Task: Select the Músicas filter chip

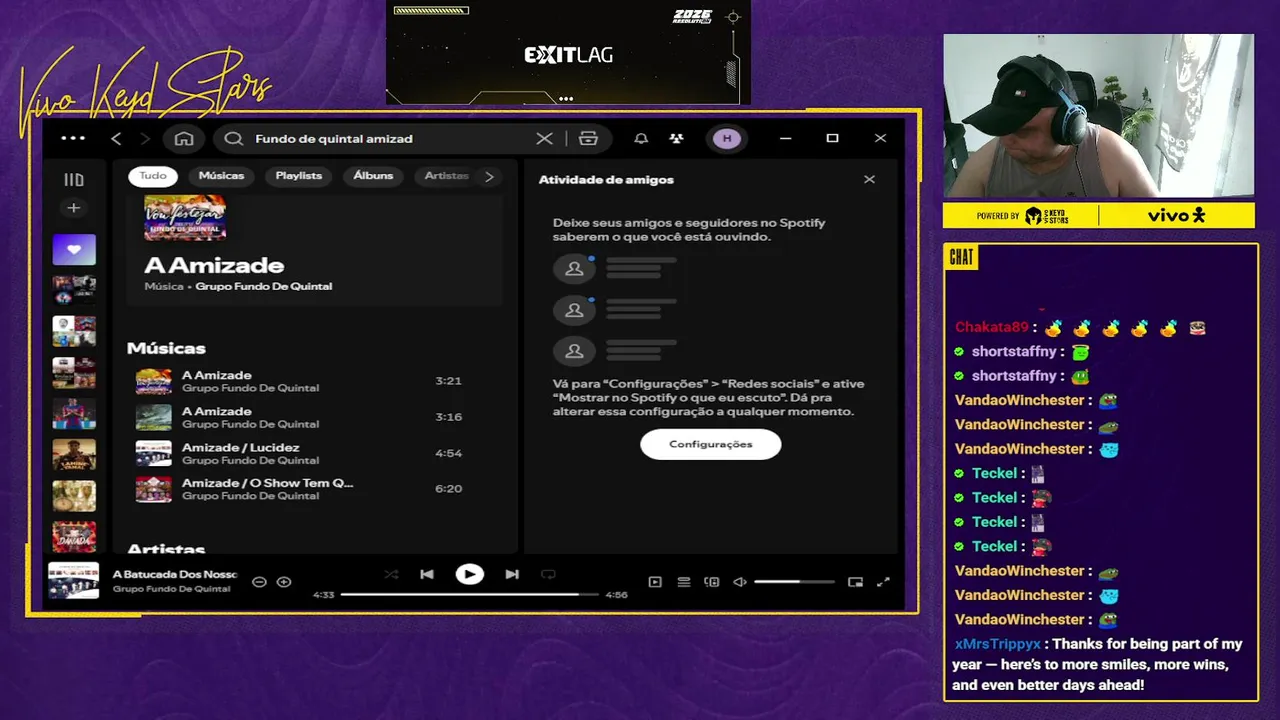Action: pos(221,176)
